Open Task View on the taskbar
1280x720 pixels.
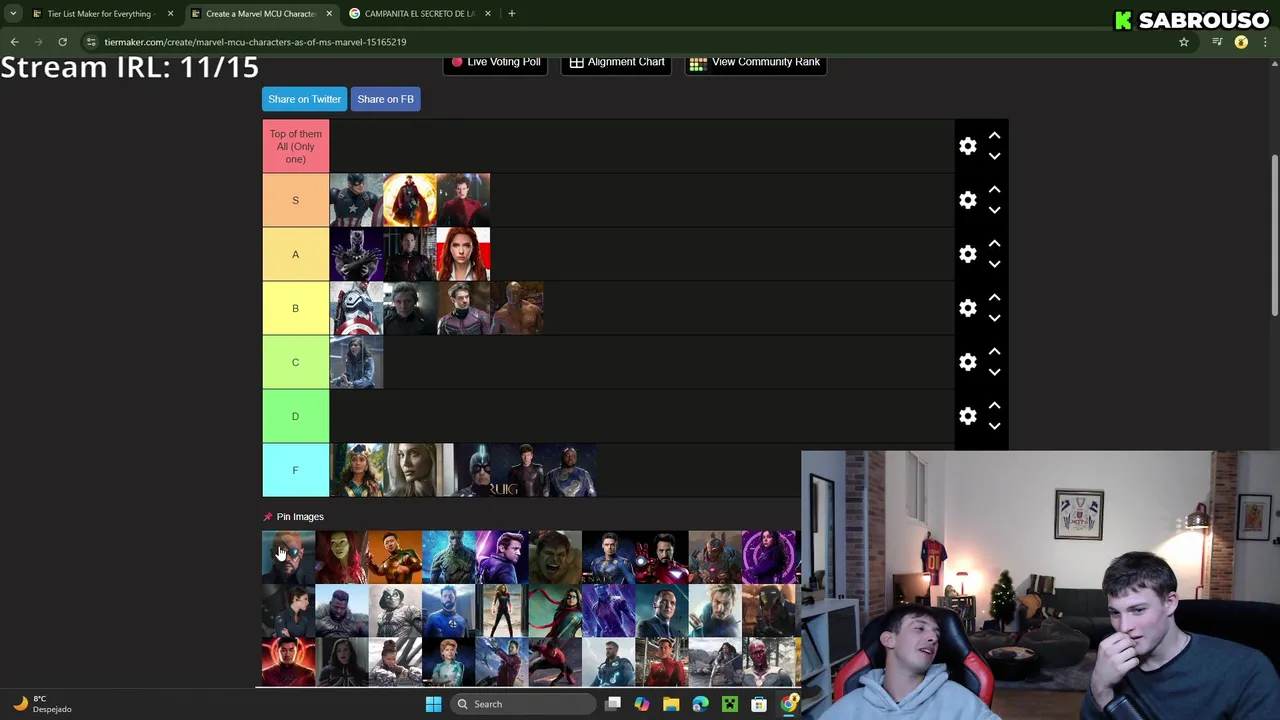click(x=613, y=704)
